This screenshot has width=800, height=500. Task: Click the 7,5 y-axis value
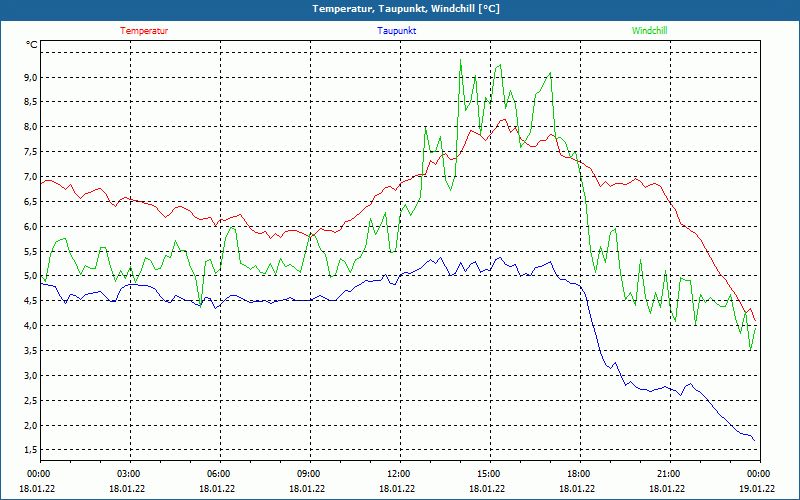click(31, 152)
